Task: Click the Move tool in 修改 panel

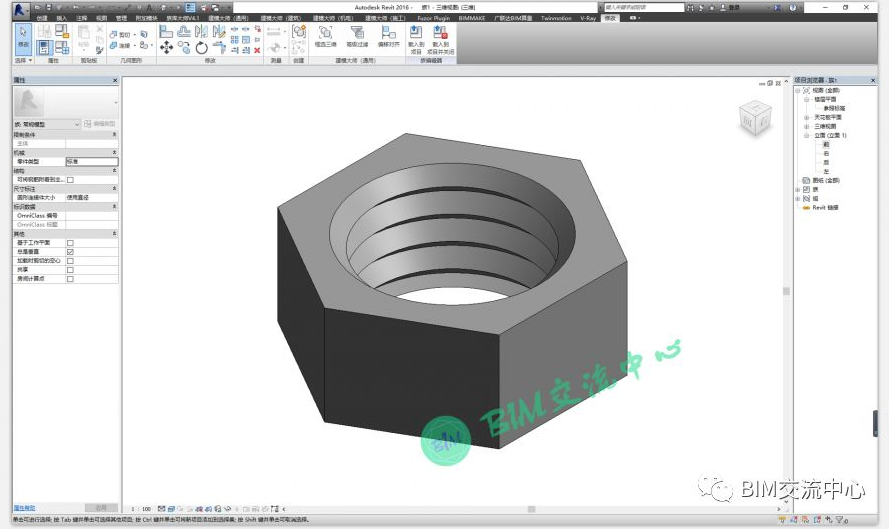Action: point(166,48)
